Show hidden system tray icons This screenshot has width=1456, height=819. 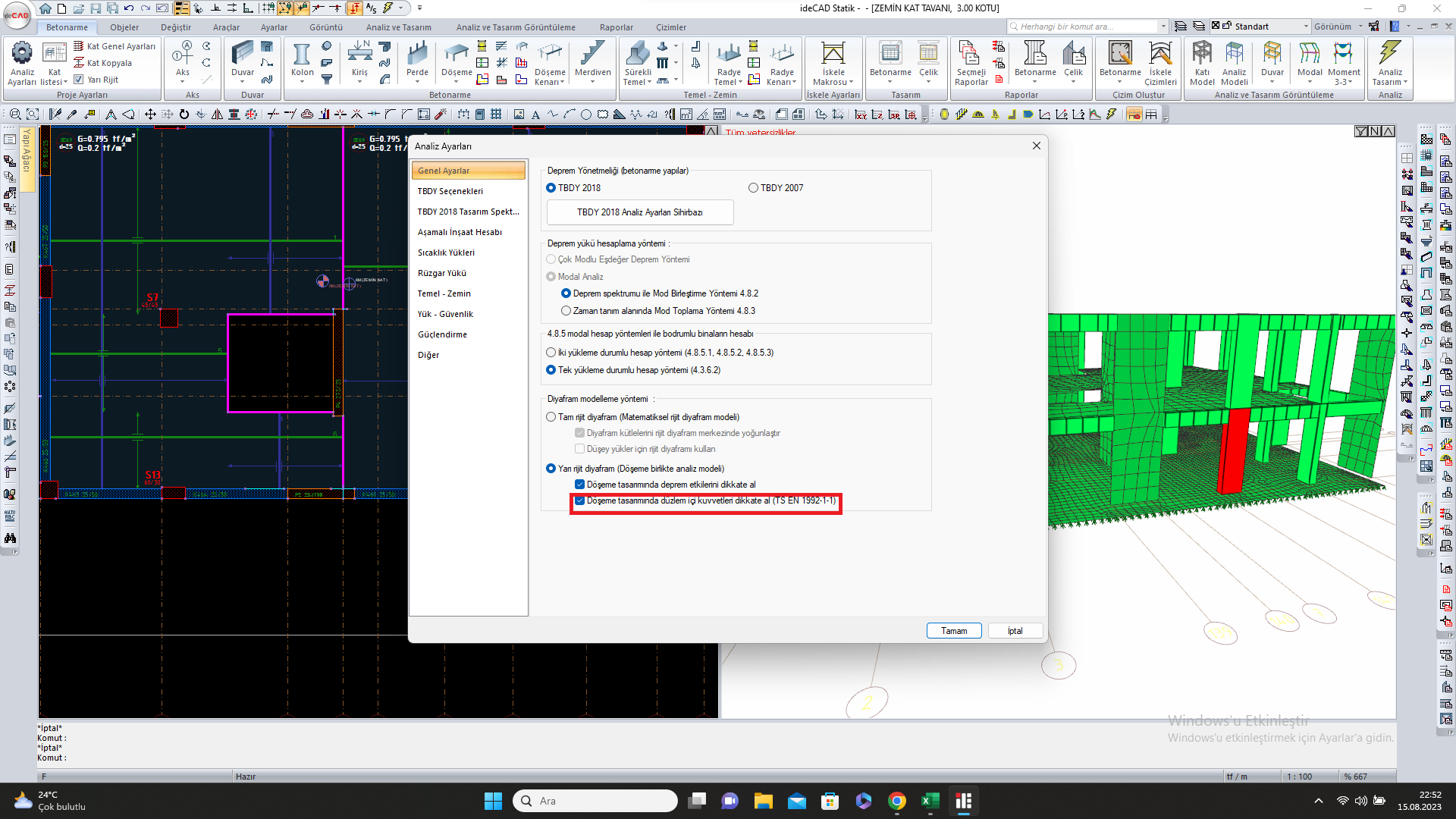point(1319,801)
